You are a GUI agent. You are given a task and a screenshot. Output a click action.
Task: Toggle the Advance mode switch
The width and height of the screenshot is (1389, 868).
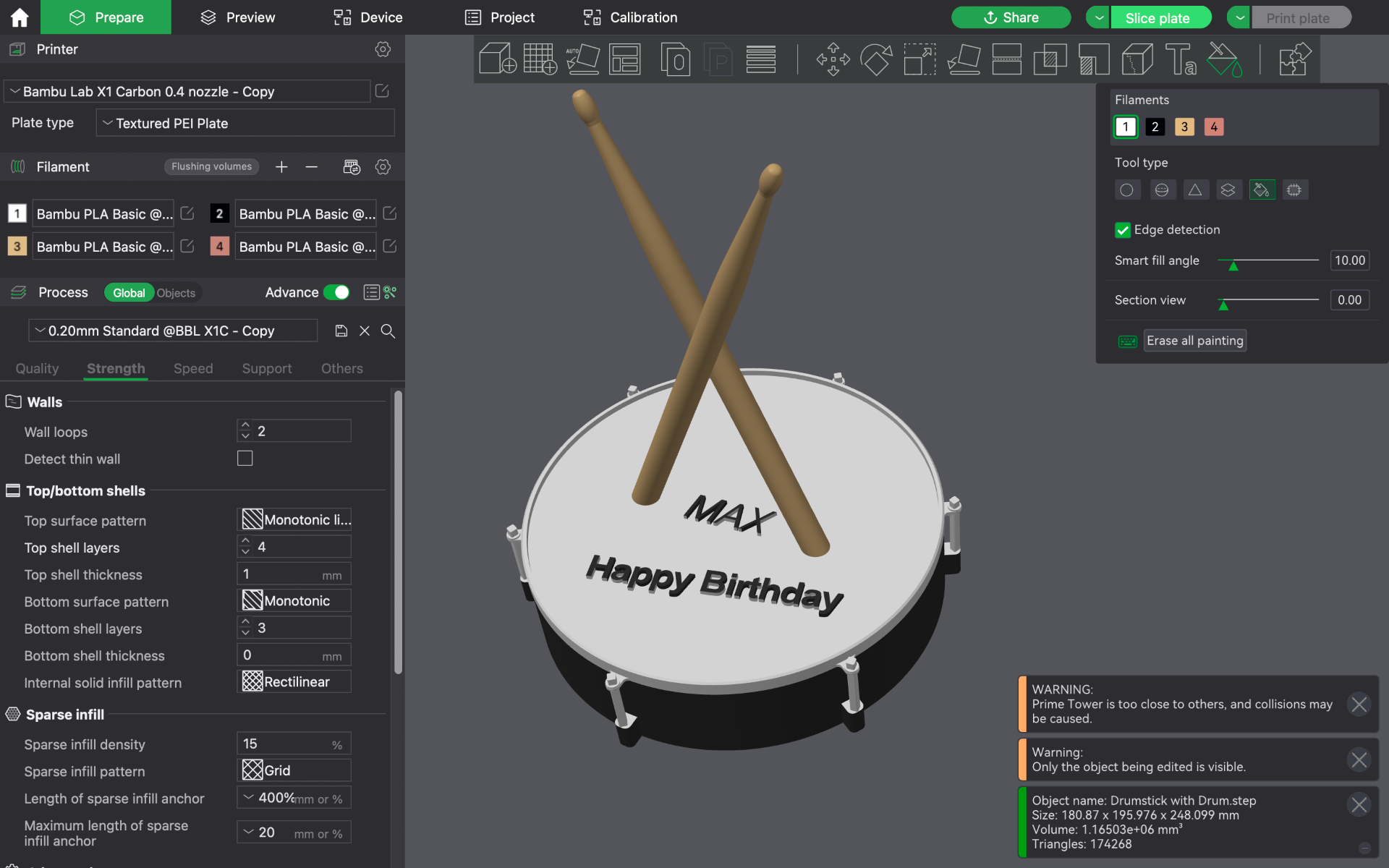tap(336, 292)
